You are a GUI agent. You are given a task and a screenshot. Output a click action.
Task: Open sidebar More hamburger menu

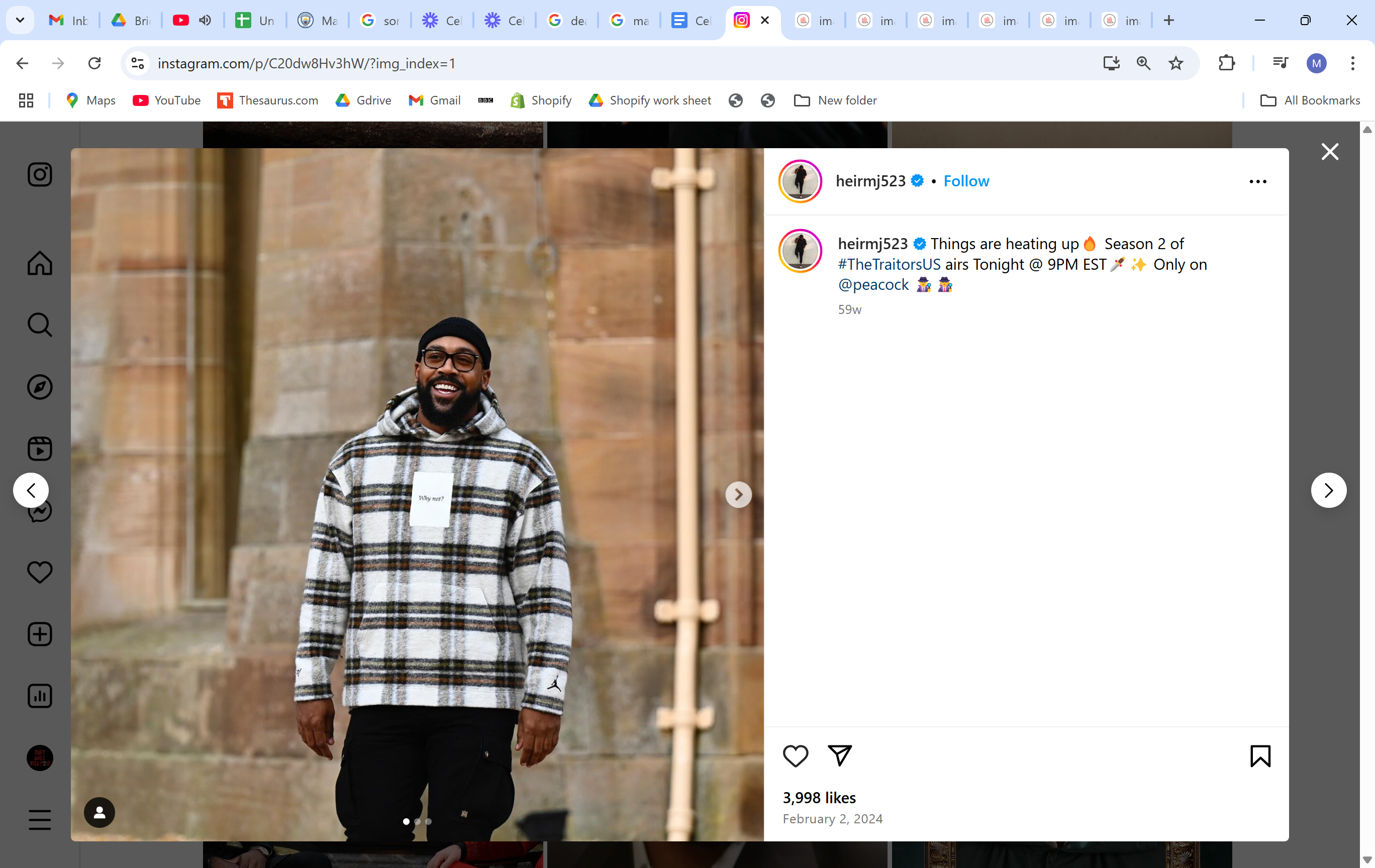[40, 819]
